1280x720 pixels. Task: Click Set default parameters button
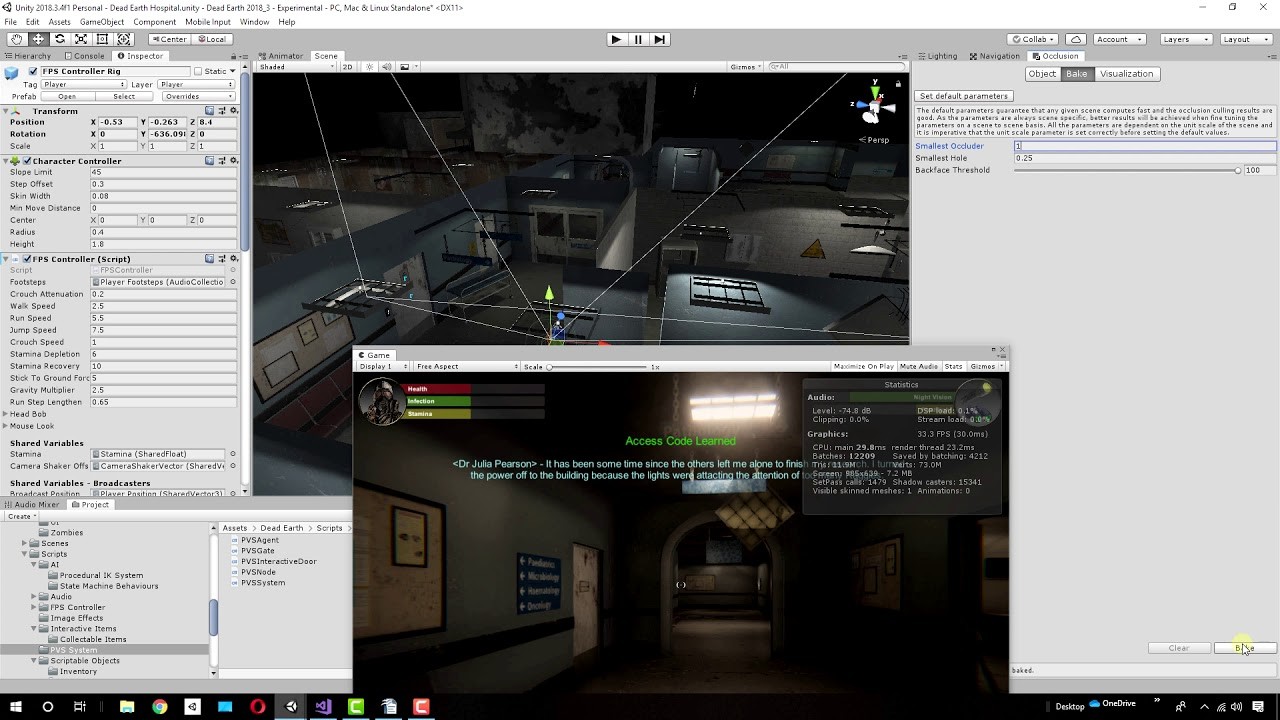click(964, 96)
